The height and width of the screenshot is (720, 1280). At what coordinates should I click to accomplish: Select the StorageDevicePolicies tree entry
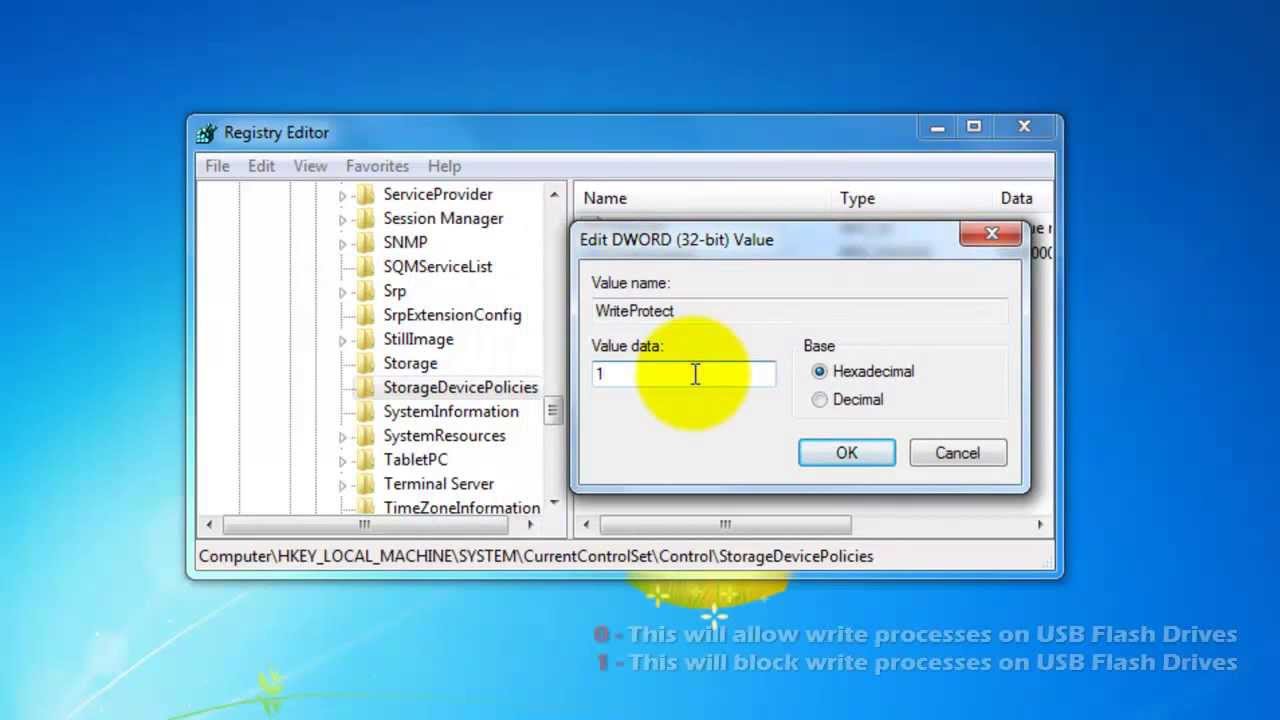(460, 387)
